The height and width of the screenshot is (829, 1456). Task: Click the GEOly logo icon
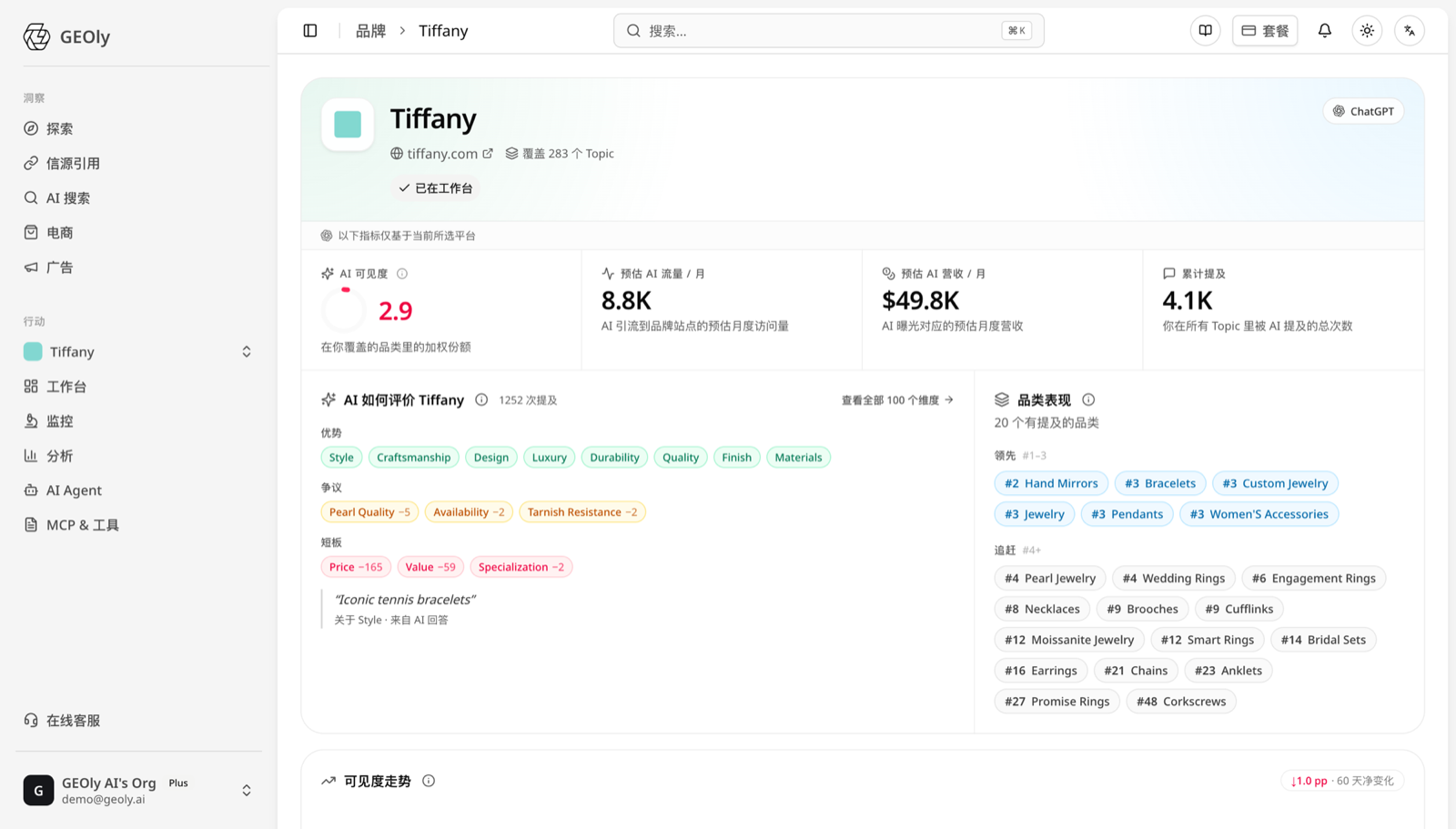point(36,36)
